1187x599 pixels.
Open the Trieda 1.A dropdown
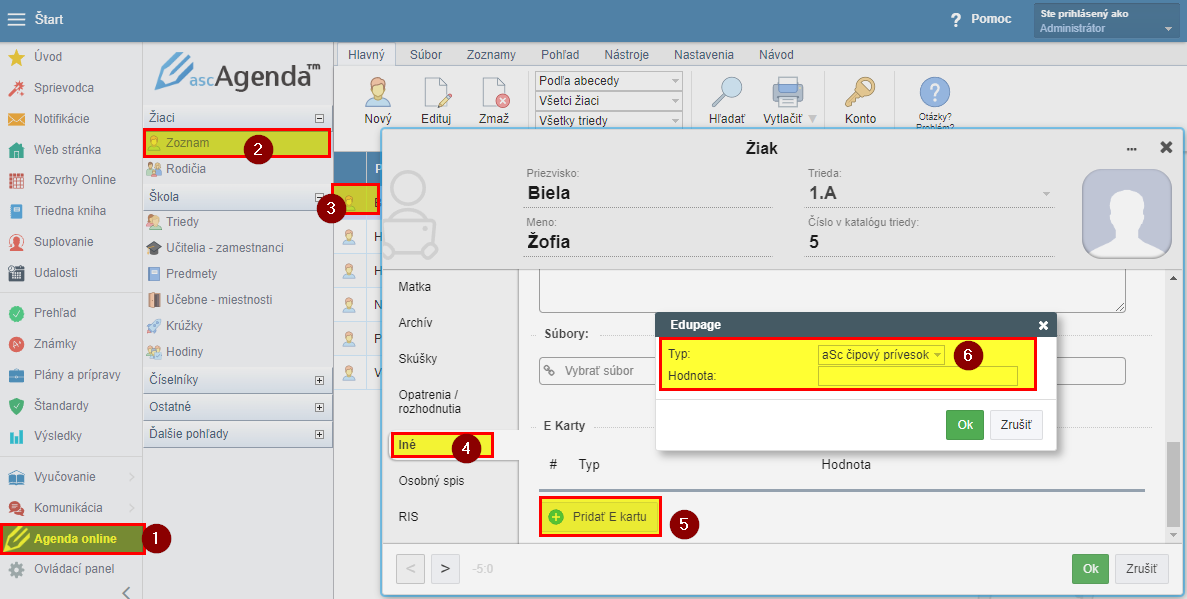point(930,193)
